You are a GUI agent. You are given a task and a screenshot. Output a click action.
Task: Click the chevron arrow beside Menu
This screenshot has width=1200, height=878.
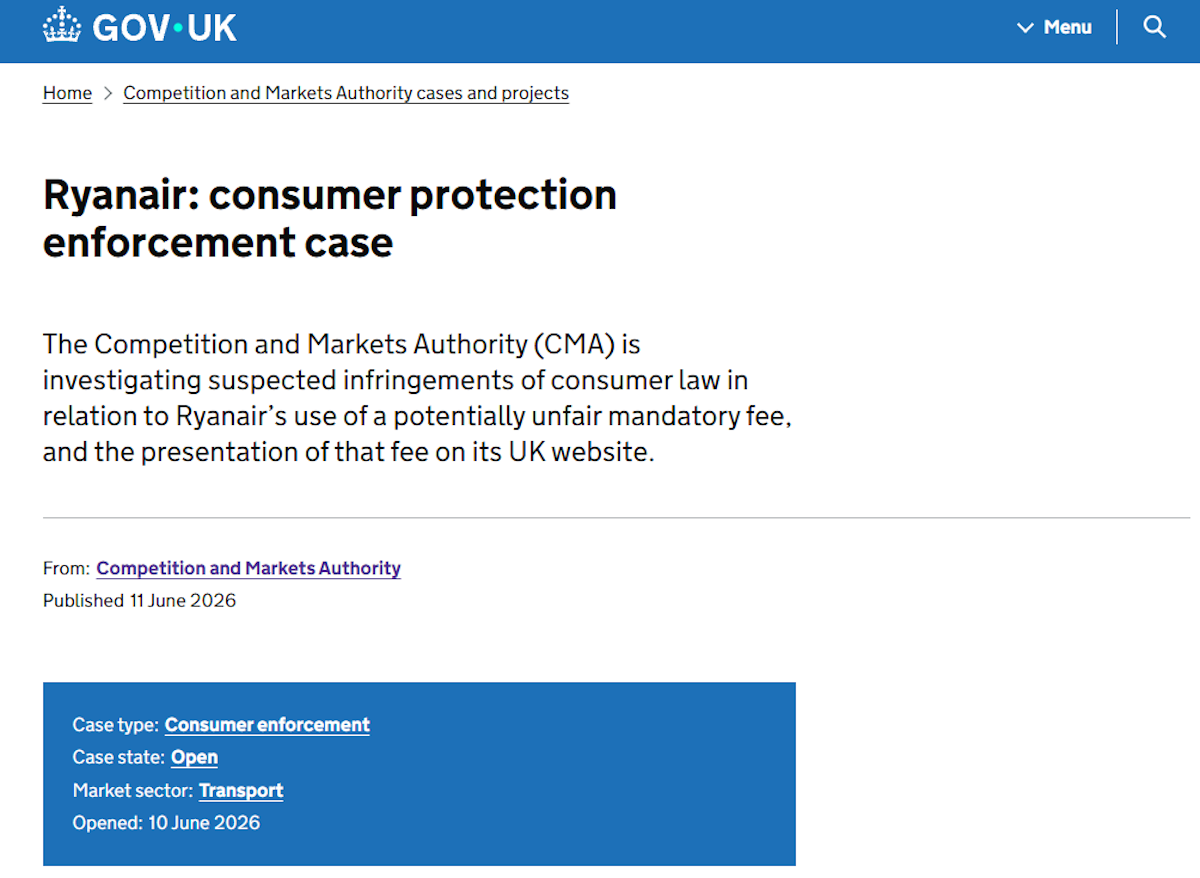point(1025,28)
